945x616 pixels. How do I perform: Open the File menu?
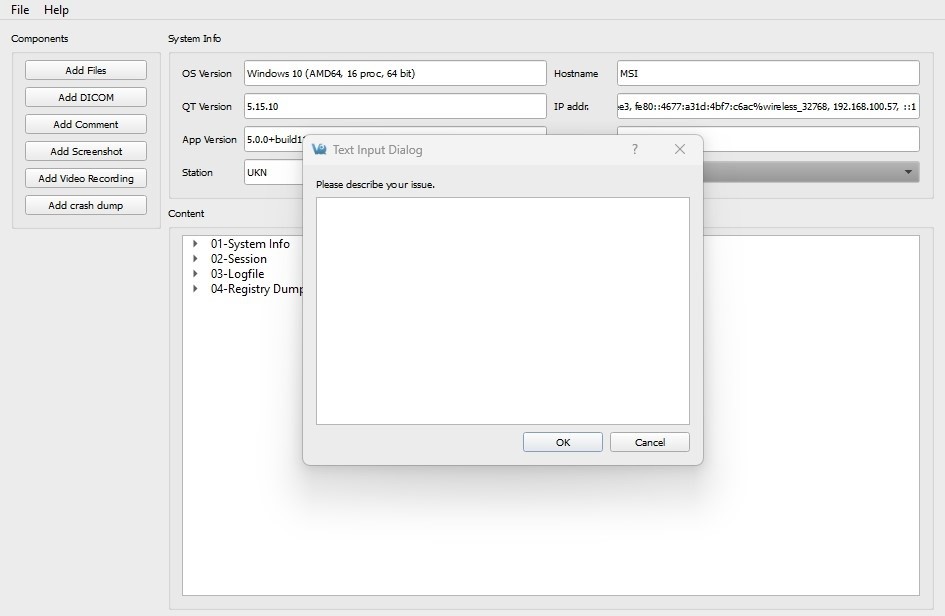click(18, 10)
